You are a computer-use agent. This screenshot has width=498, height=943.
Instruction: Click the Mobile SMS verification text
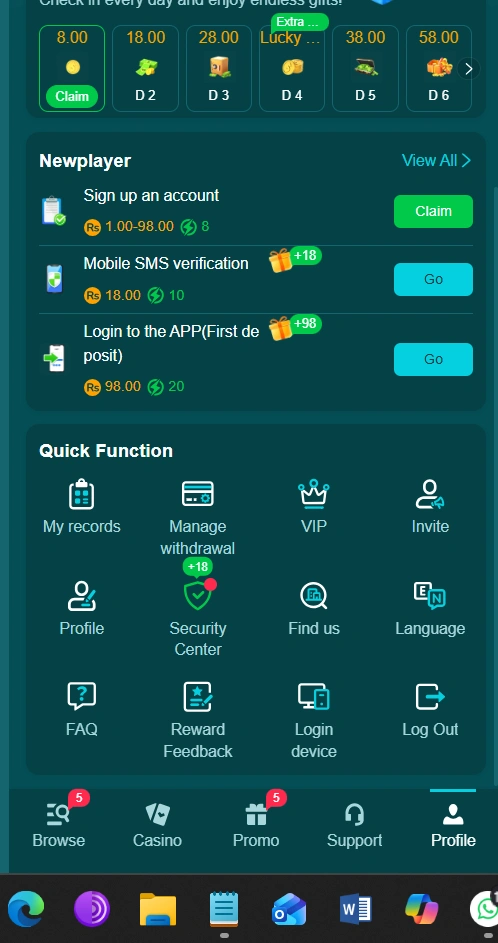[166, 263]
